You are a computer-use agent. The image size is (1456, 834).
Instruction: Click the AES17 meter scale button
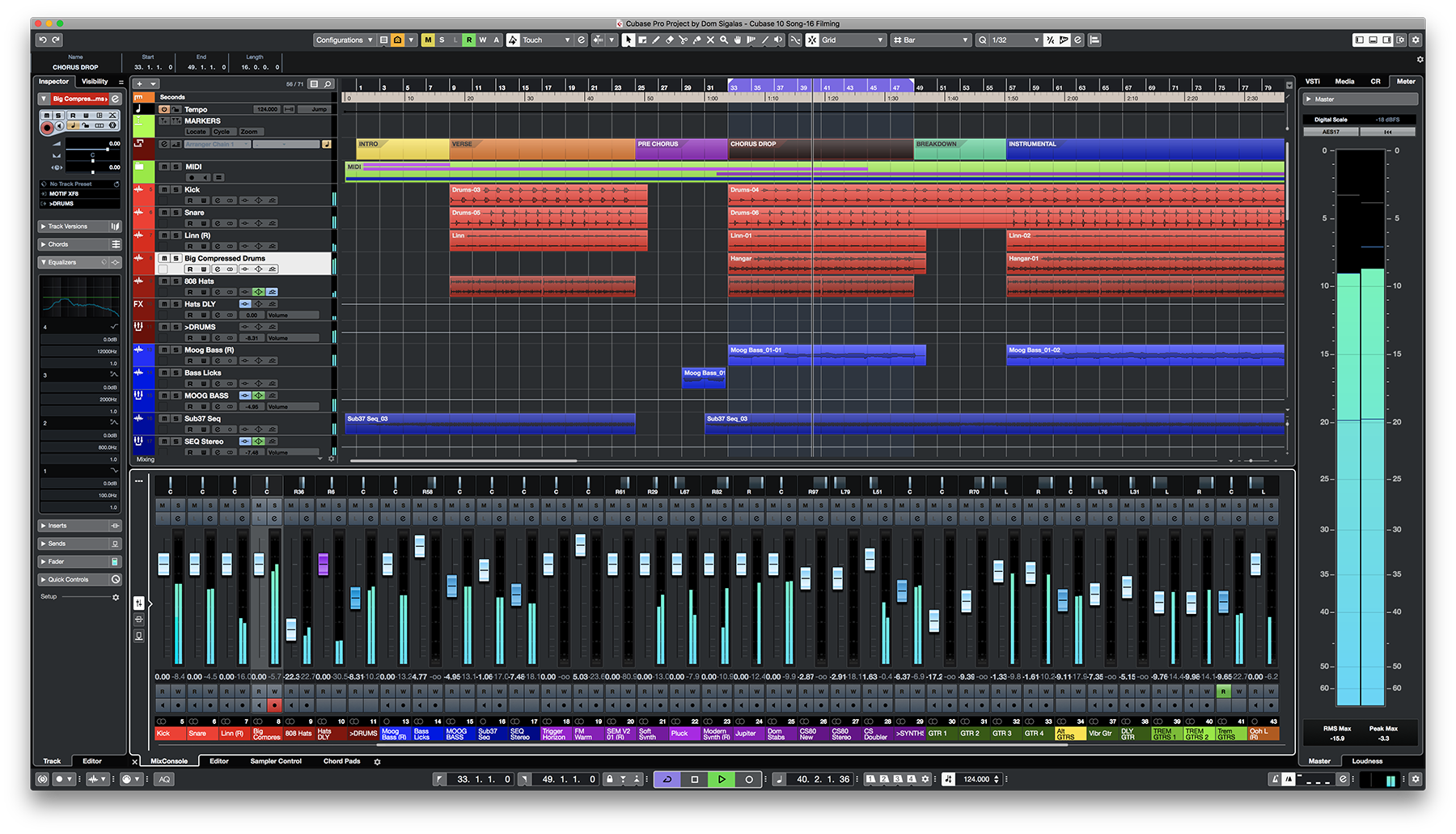point(1331,132)
